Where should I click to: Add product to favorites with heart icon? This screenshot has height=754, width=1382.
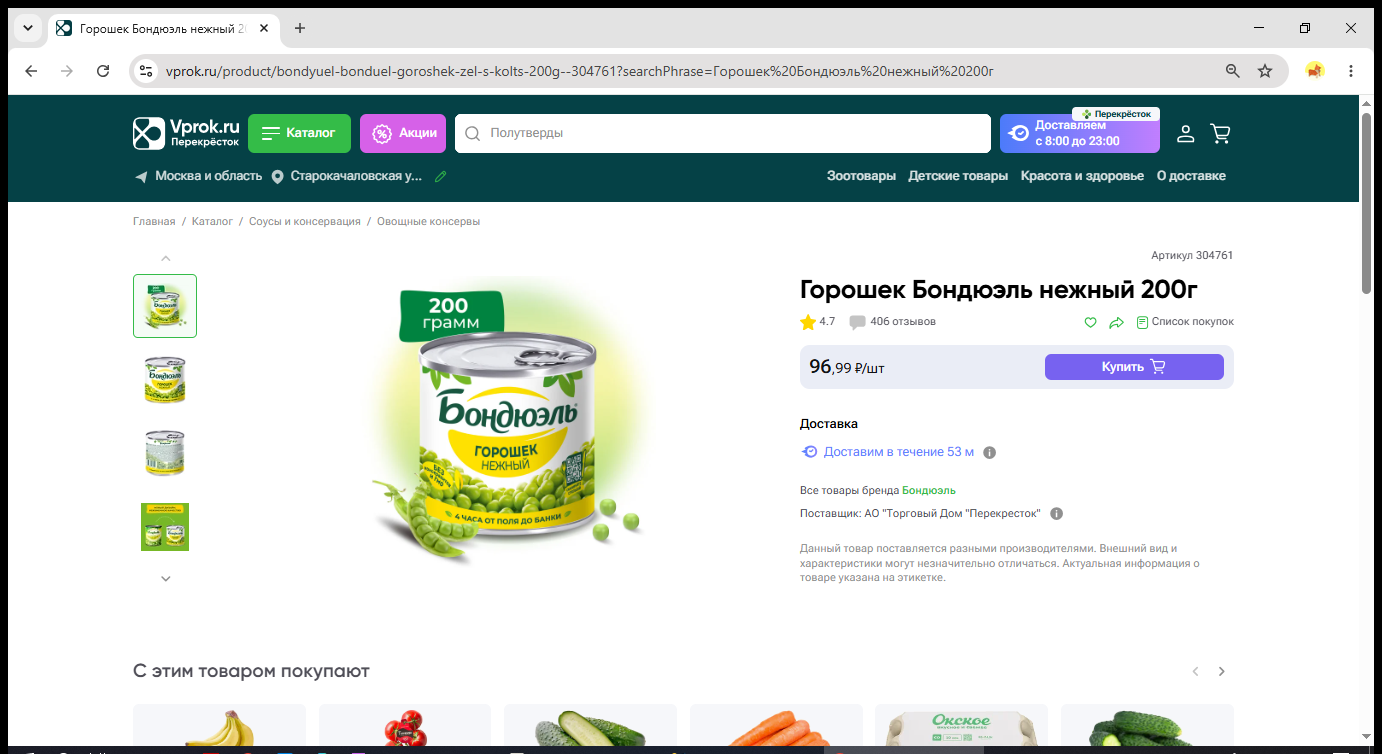[x=1091, y=322]
